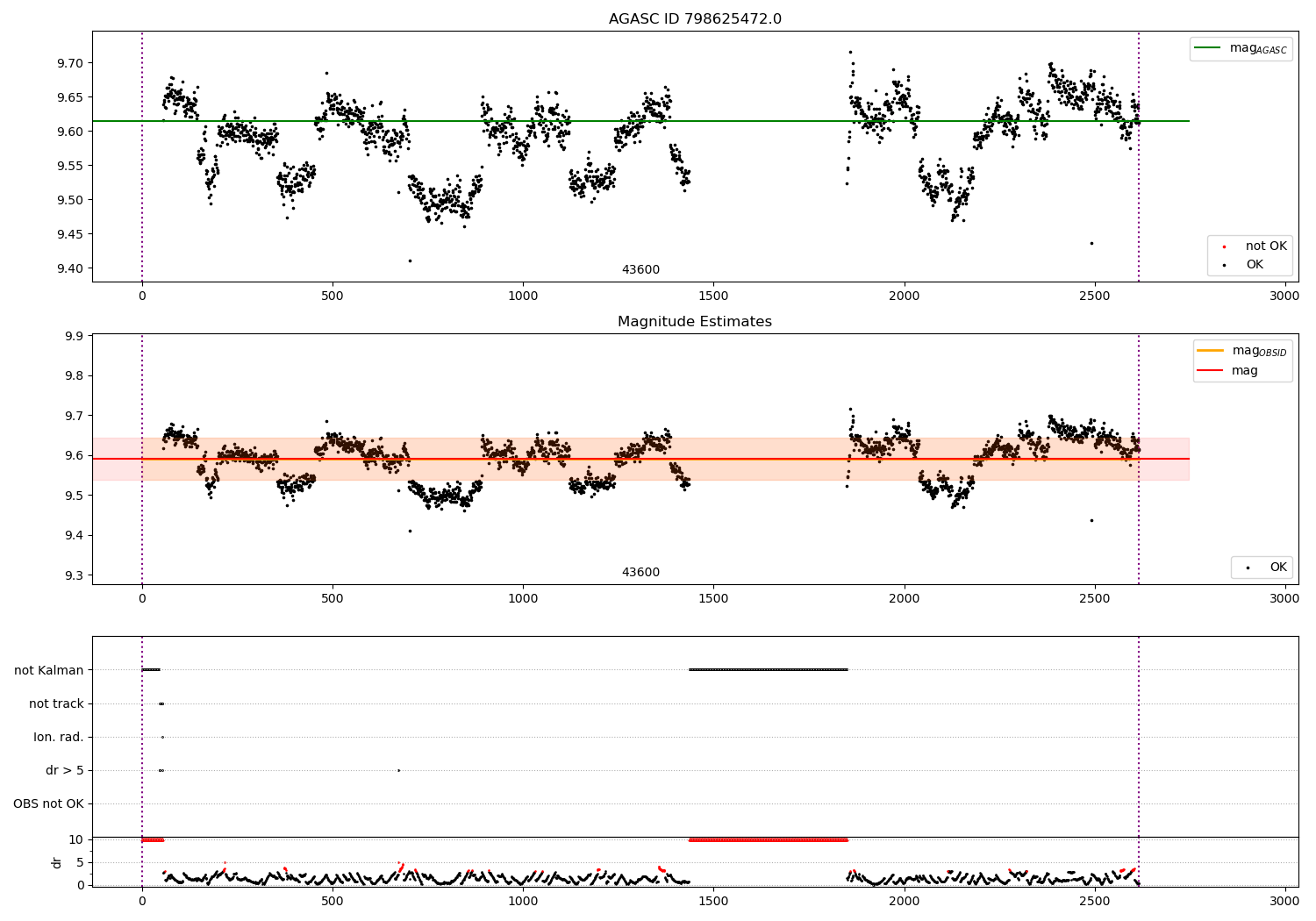1316x921 pixels.
Task: Click the 9.65 y-axis tick in the top plot
Action: click(71, 97)
